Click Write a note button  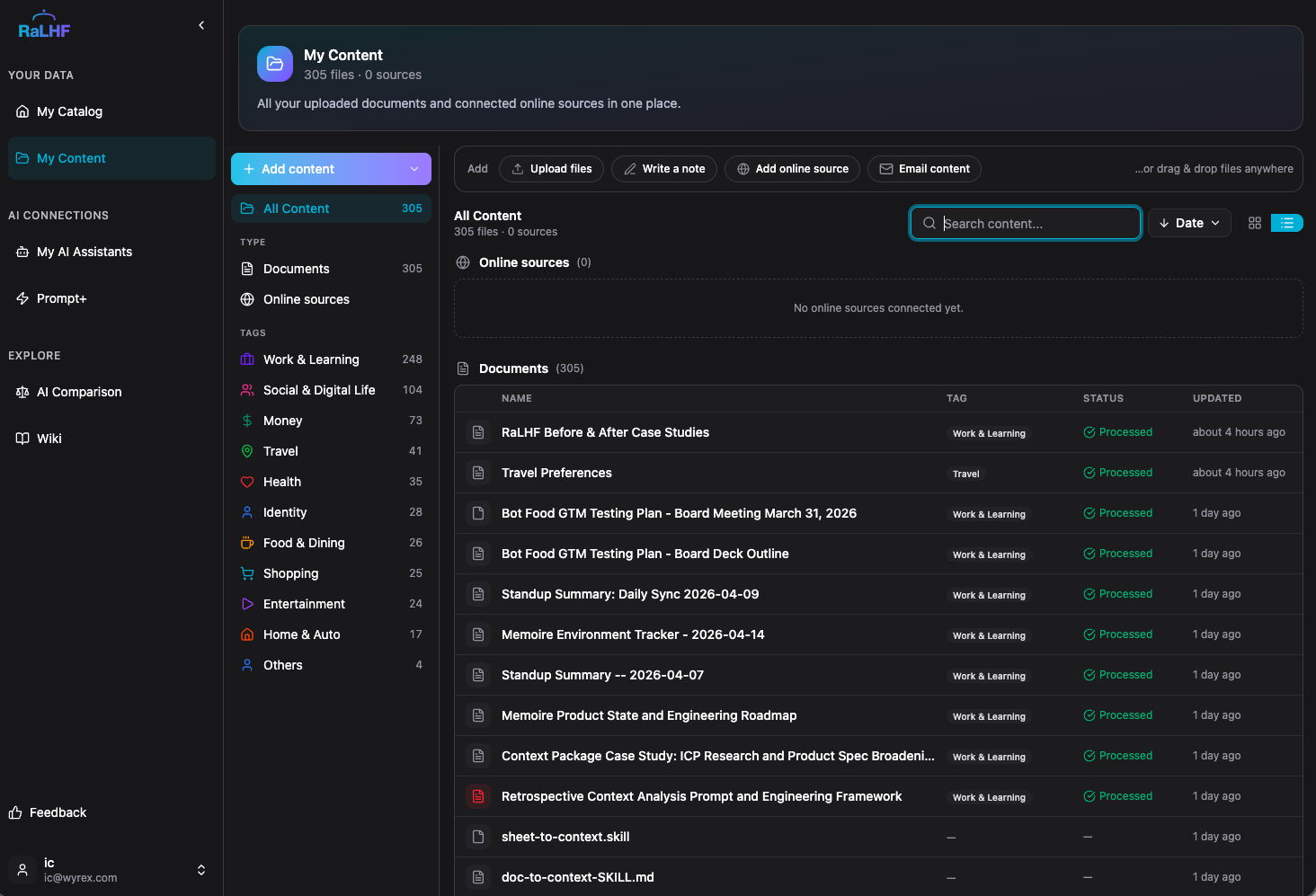(x=664, y=169)
